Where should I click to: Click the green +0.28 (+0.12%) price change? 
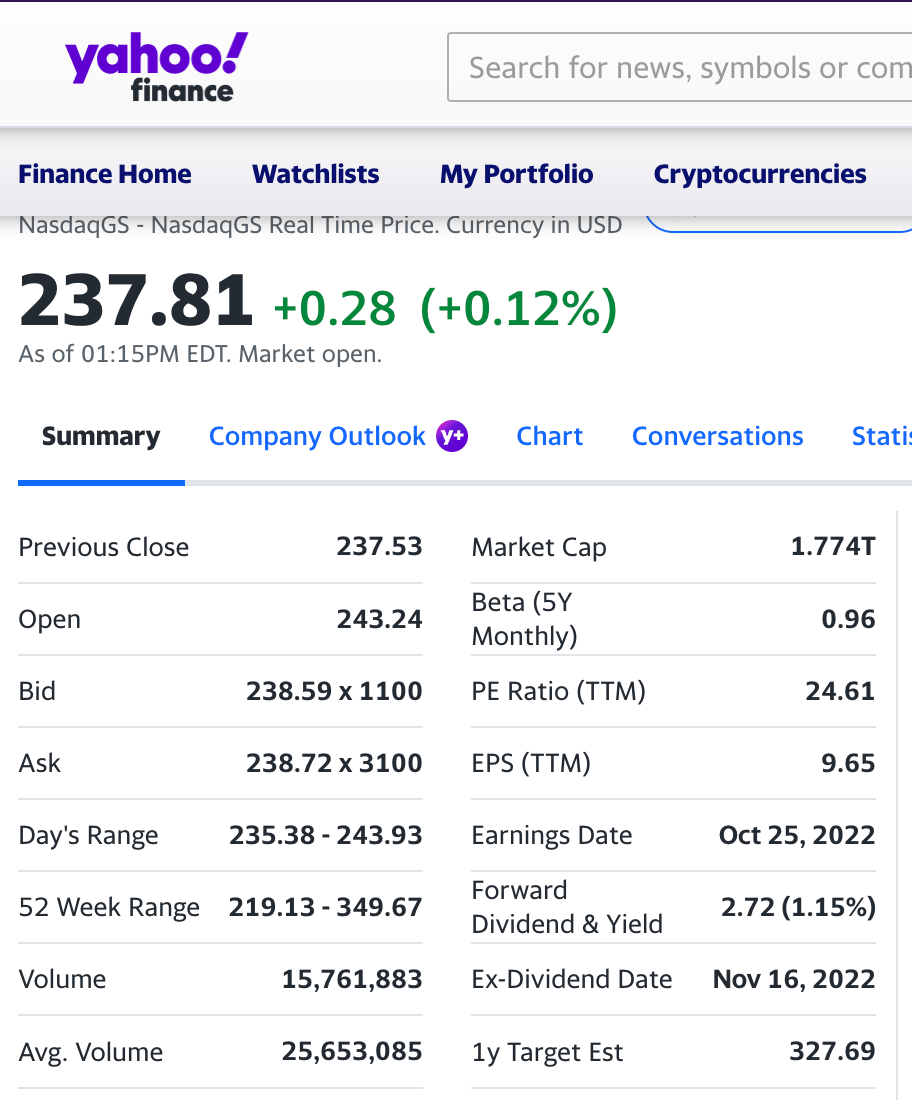pyautogui.click(x=445, y=308)
